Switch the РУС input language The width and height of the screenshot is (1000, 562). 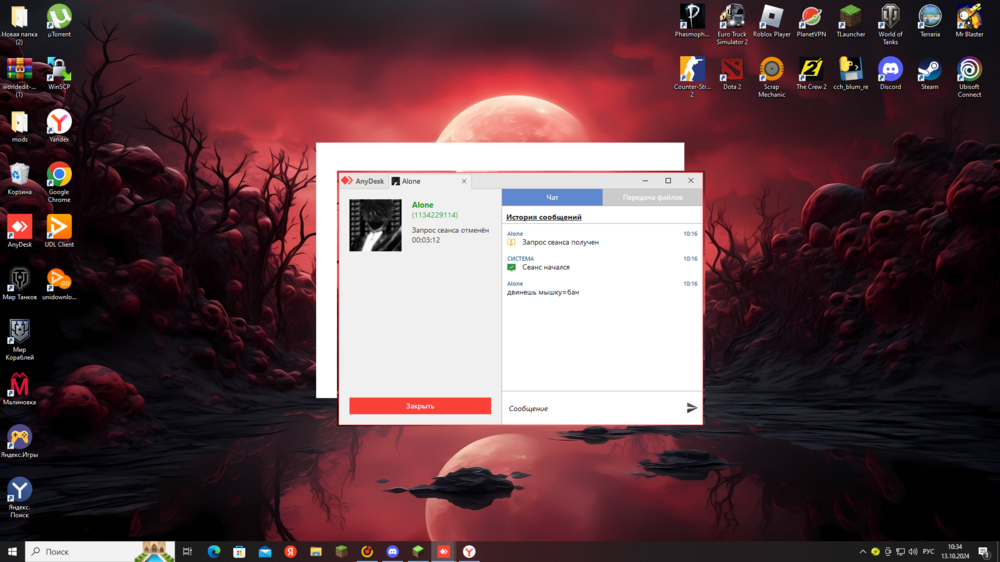(929, 552)
